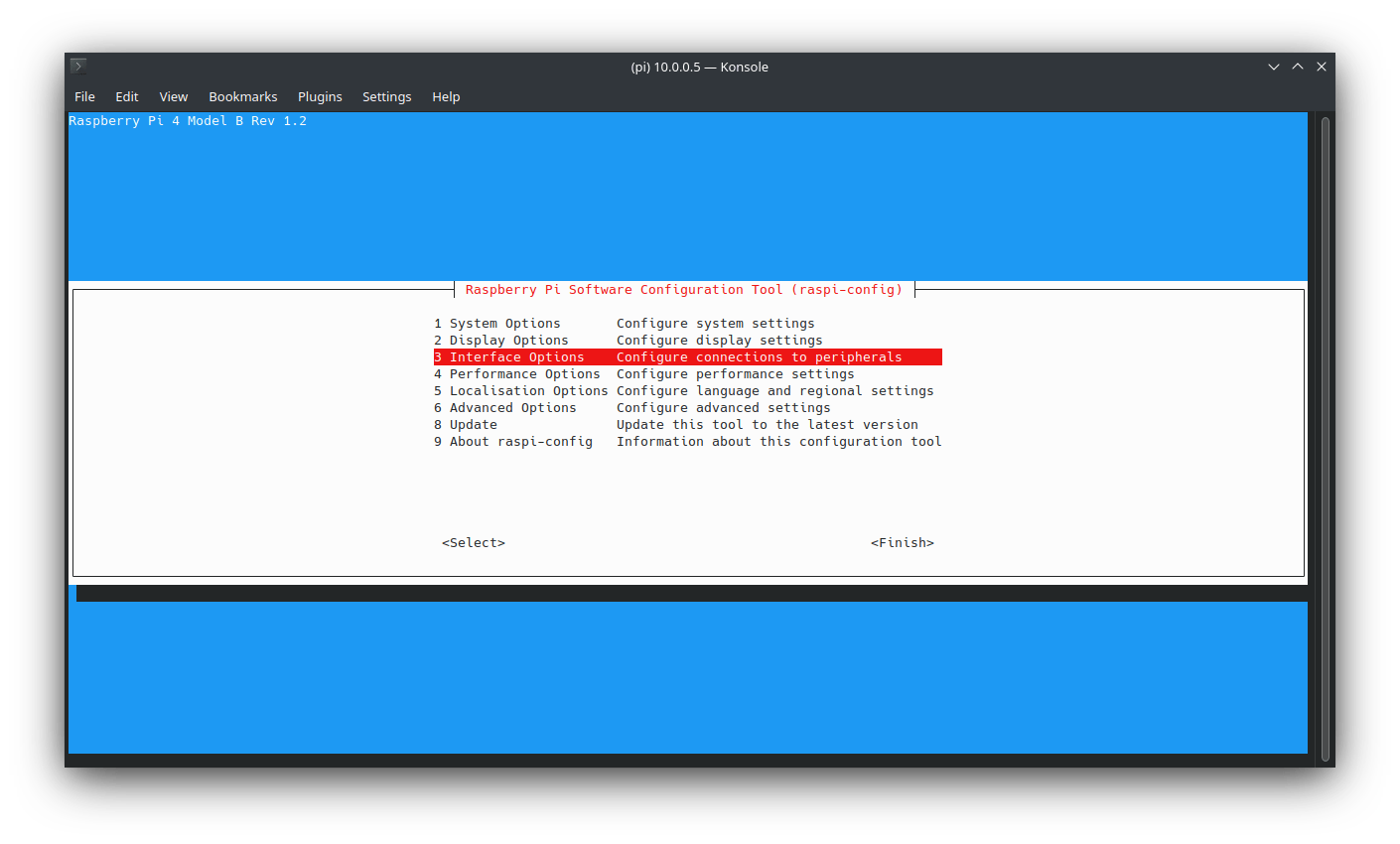
Task: Click the '(pi) 10.0.0.5 — Konsole' window title
Action: click(x=700, y=67)
